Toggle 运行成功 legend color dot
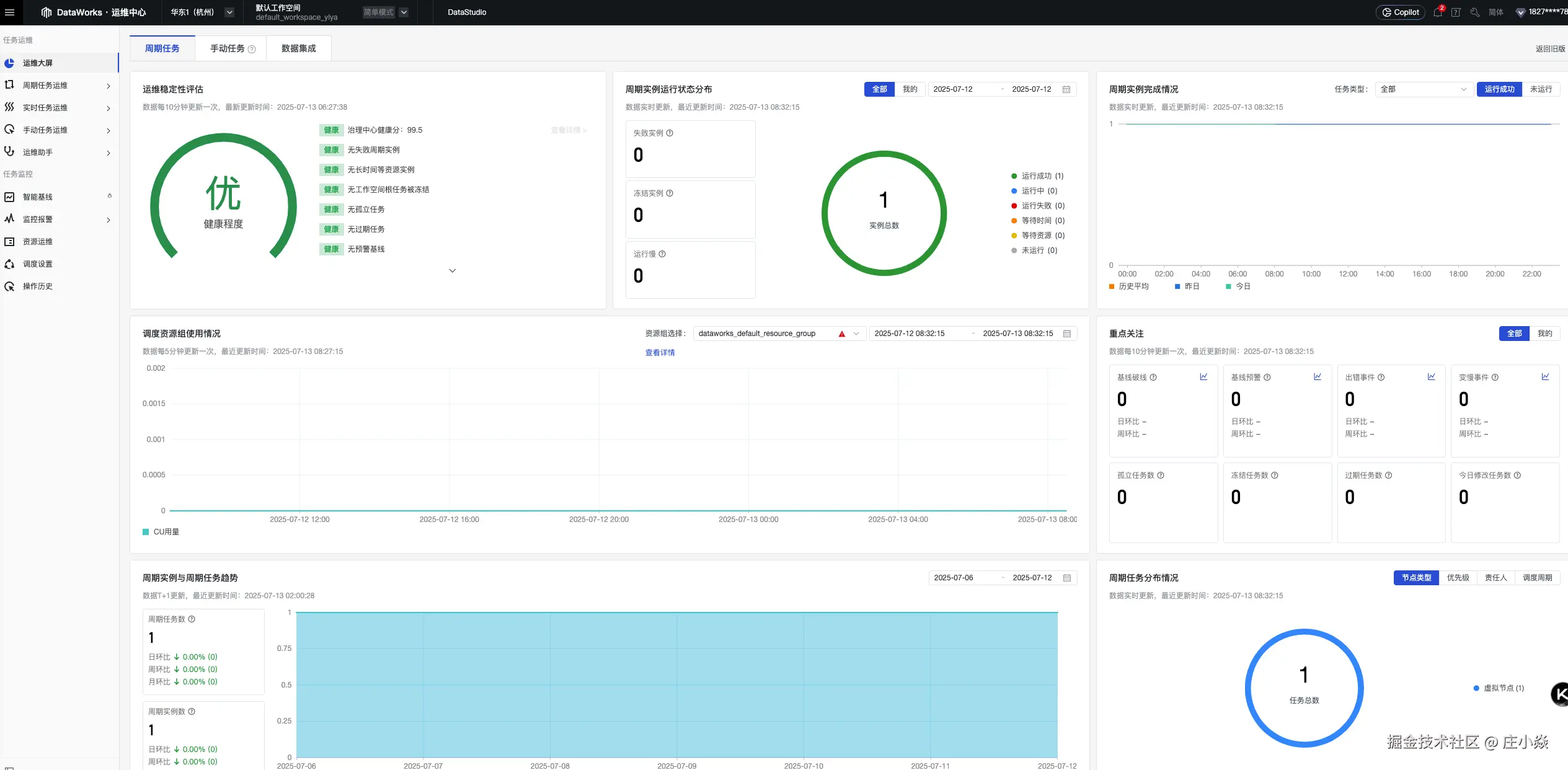Screen dimensions: 1568x770 (1014, 176)
